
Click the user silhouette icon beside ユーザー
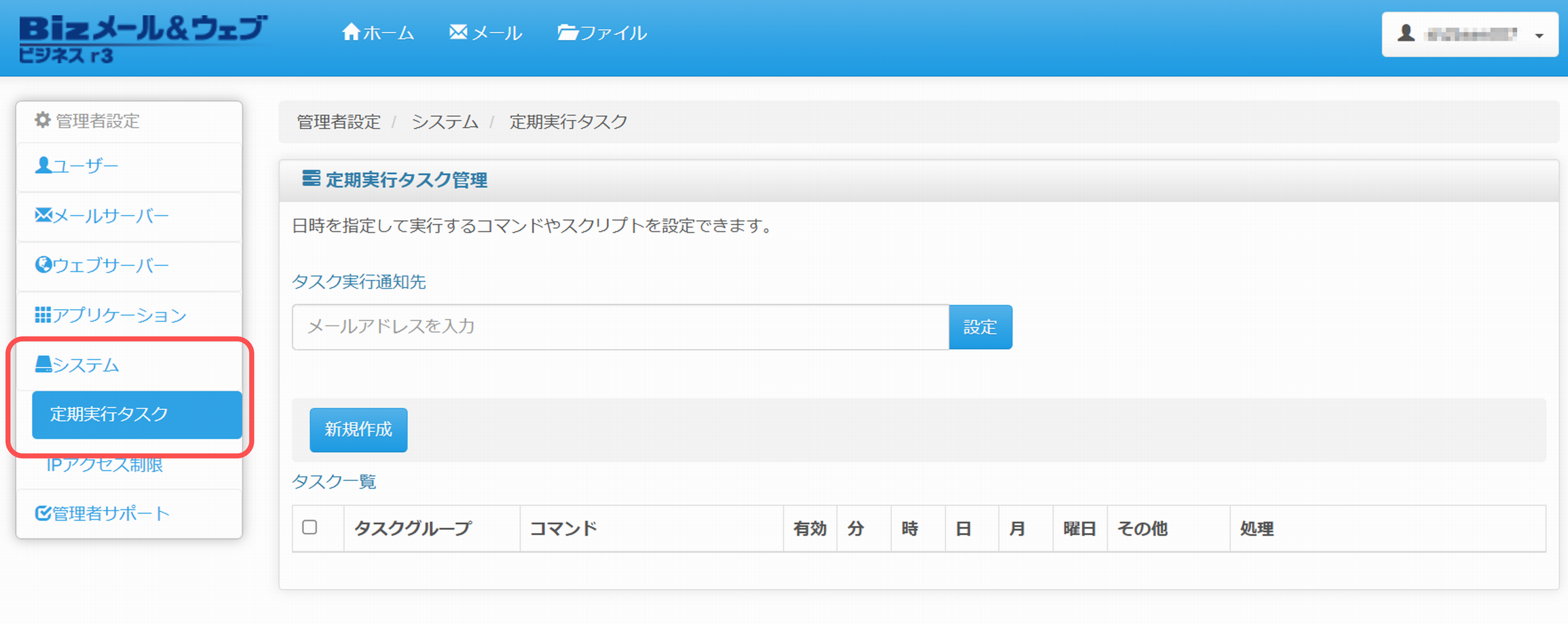pos(43,165)
